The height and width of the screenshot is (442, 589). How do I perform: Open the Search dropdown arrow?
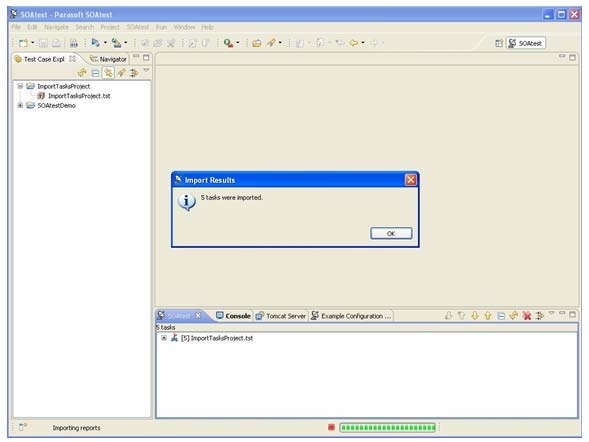click(238, 43)
